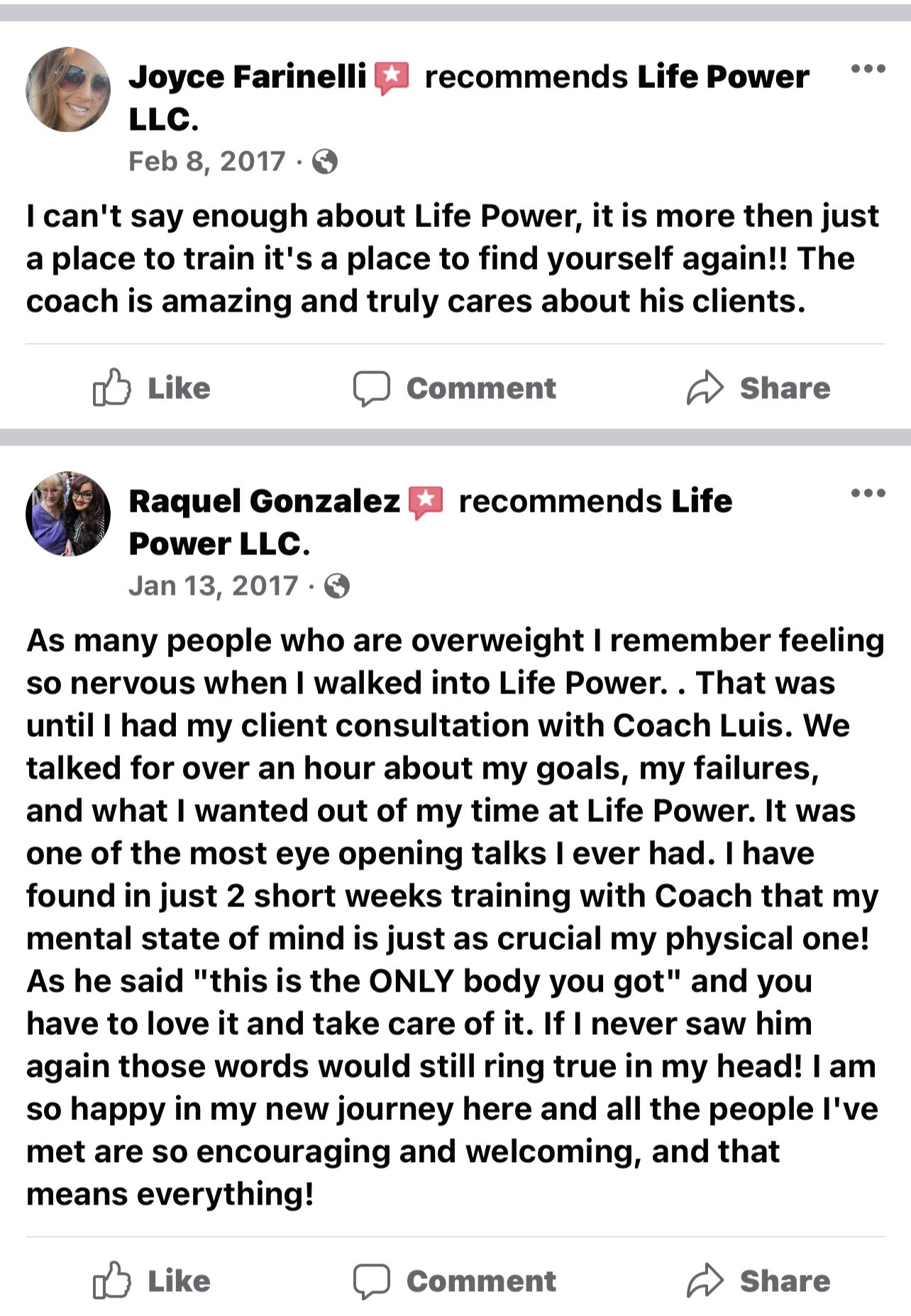Like Raquel Gonzalez's recommendation

click(152, 1281)
